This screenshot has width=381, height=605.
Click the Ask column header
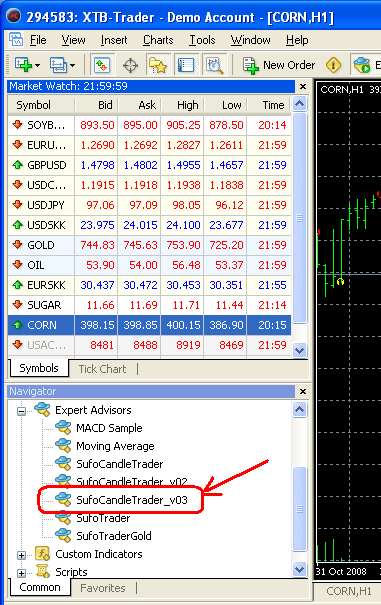139,105
